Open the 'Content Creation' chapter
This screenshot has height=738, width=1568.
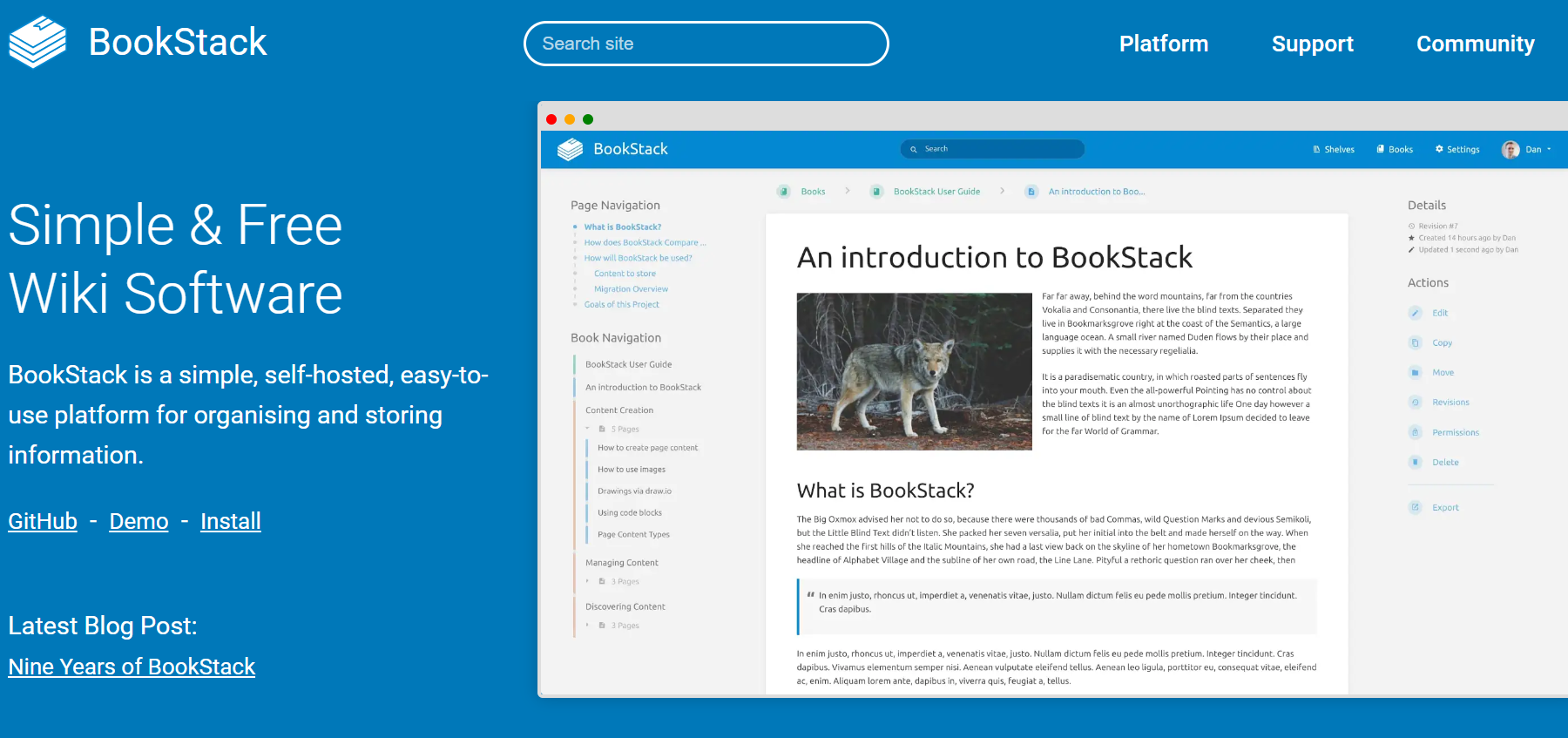tap(619, 410)
